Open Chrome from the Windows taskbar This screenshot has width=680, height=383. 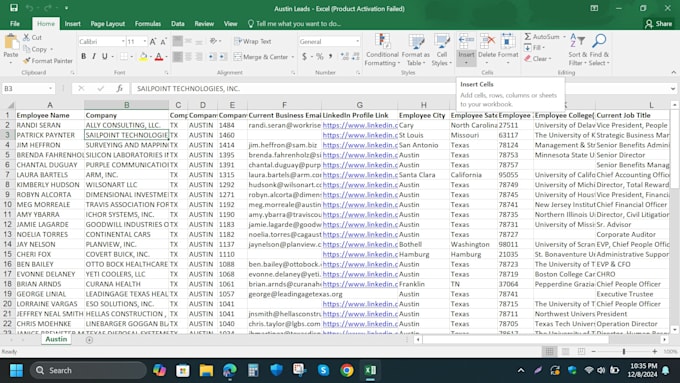tap(347, 370)
